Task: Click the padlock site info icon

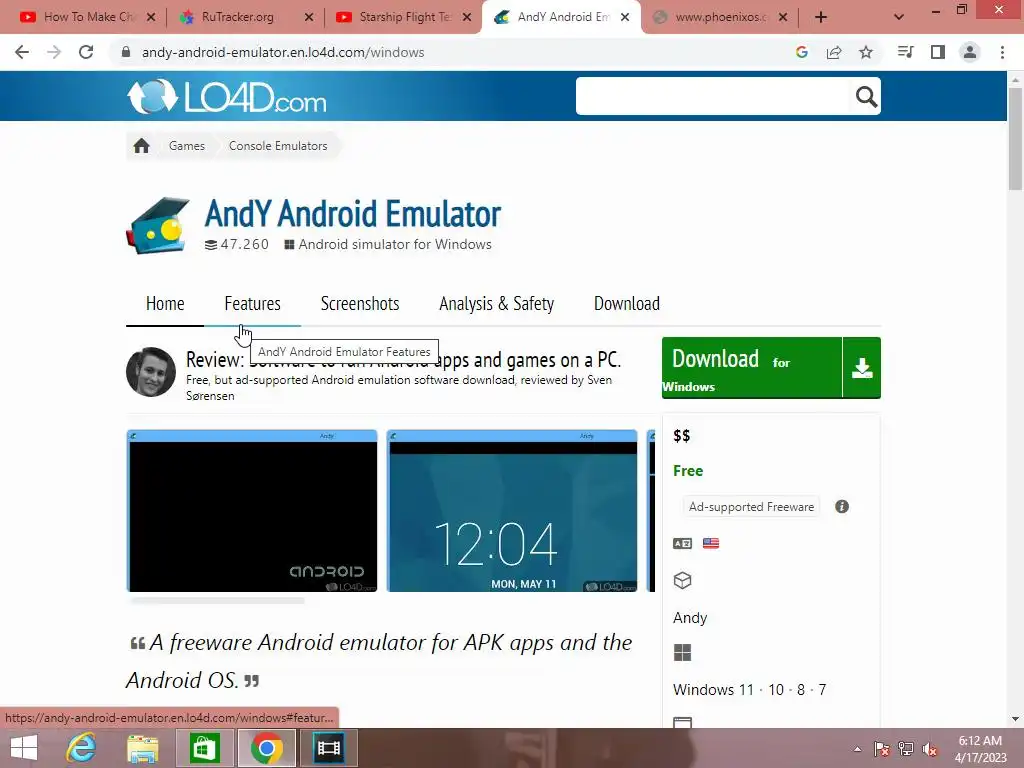Action: tap(126, 52)
